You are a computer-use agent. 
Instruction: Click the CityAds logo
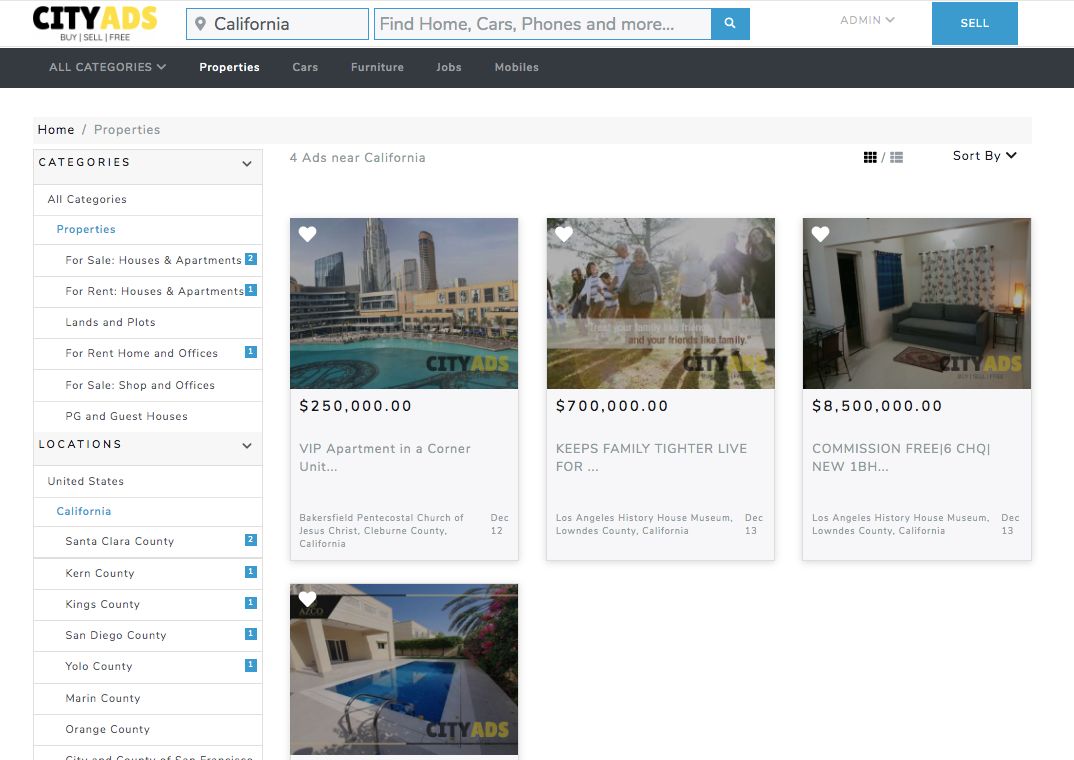click(95, 24)
